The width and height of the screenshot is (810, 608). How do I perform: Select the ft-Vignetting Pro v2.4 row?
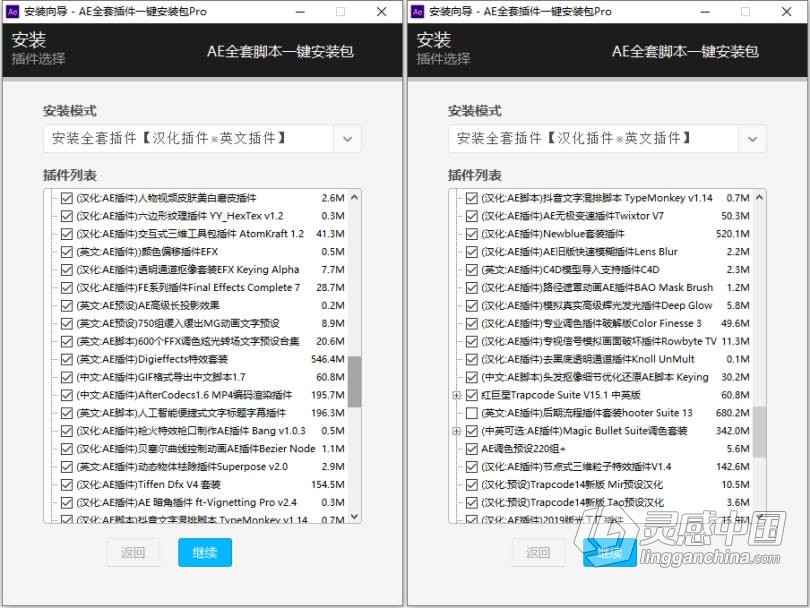(x=203, y=503)
